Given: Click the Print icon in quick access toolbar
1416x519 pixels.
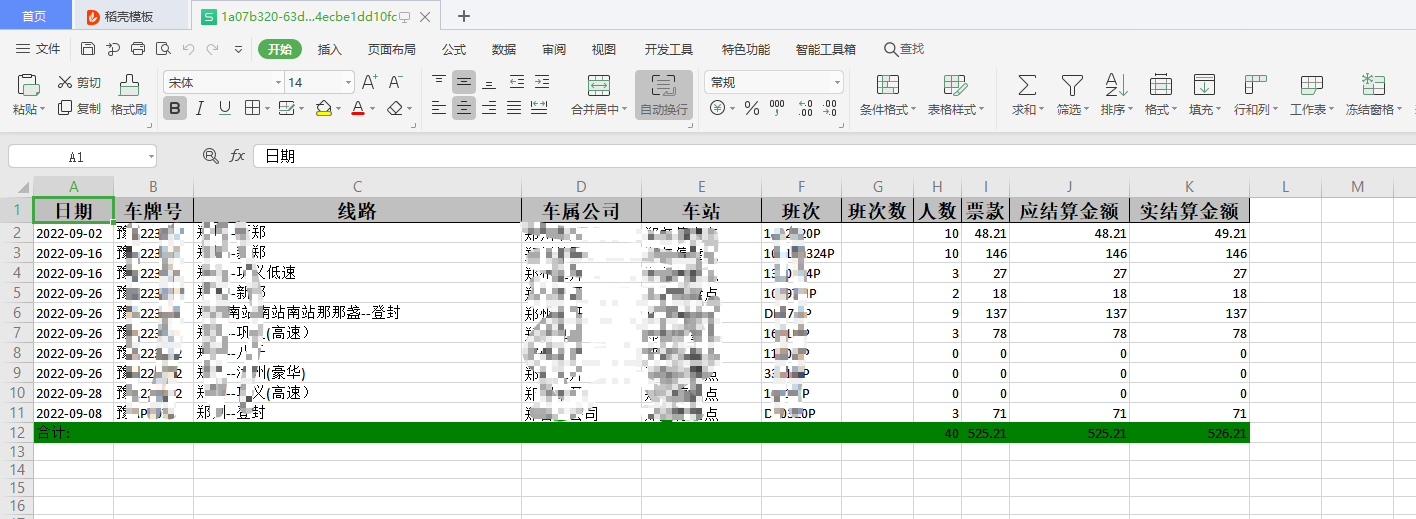Looking at the screenshot, I should click(138, 49).
